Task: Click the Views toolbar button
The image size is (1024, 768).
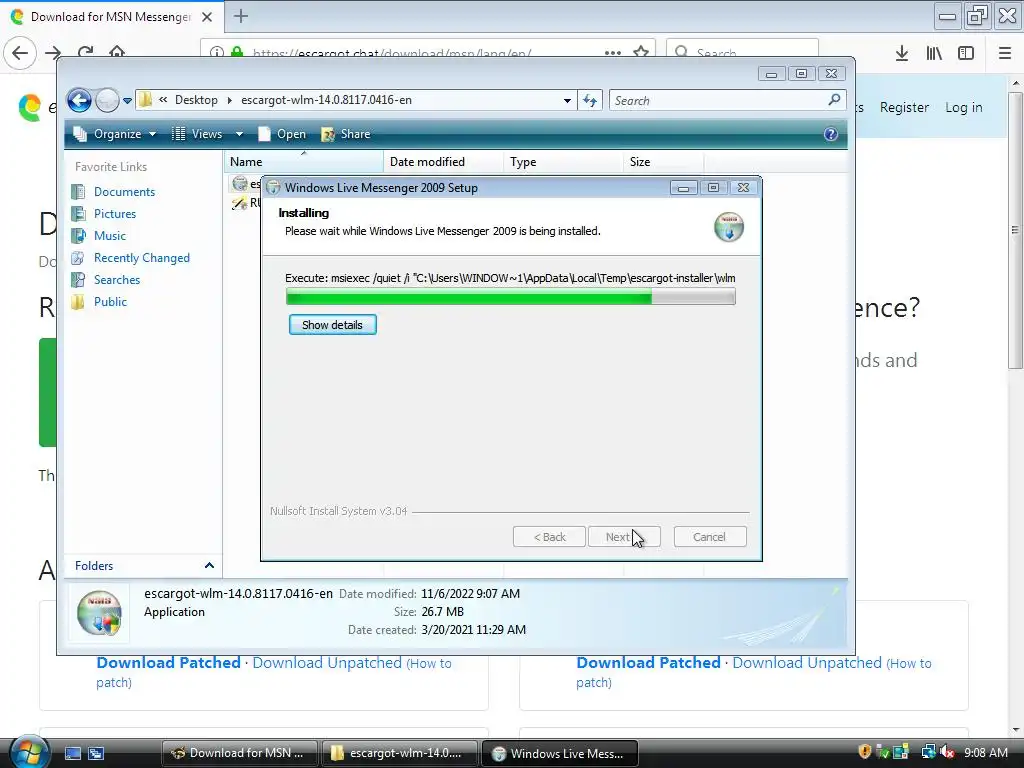Action: 198,134
